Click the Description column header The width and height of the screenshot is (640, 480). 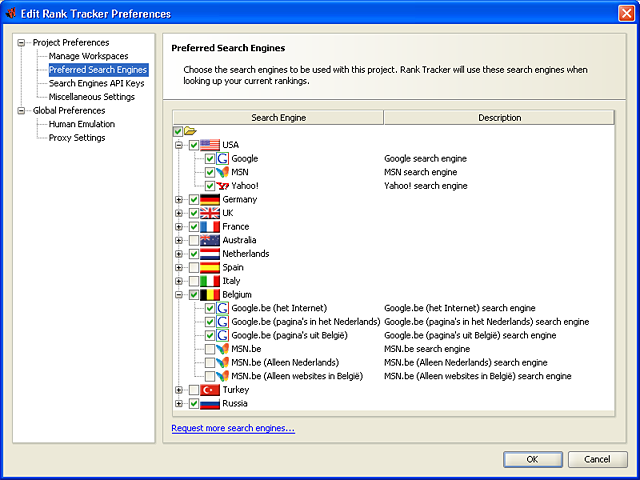coord(499,118)
